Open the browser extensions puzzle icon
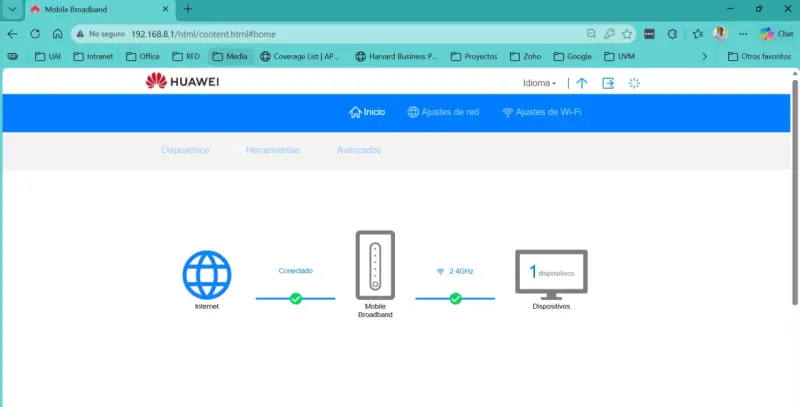Screen dimensions: 800x407 (x=672, y=34)
